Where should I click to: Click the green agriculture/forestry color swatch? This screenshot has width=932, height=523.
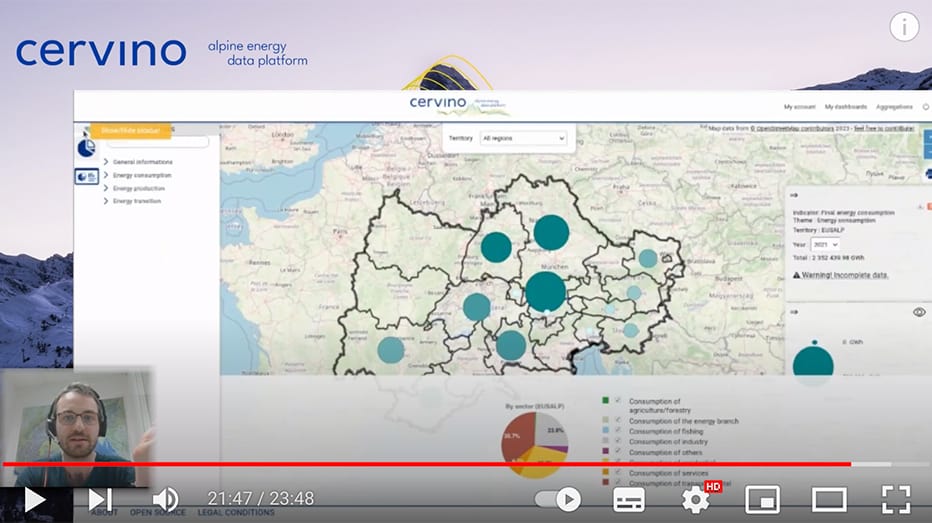(x=606, y=401)
